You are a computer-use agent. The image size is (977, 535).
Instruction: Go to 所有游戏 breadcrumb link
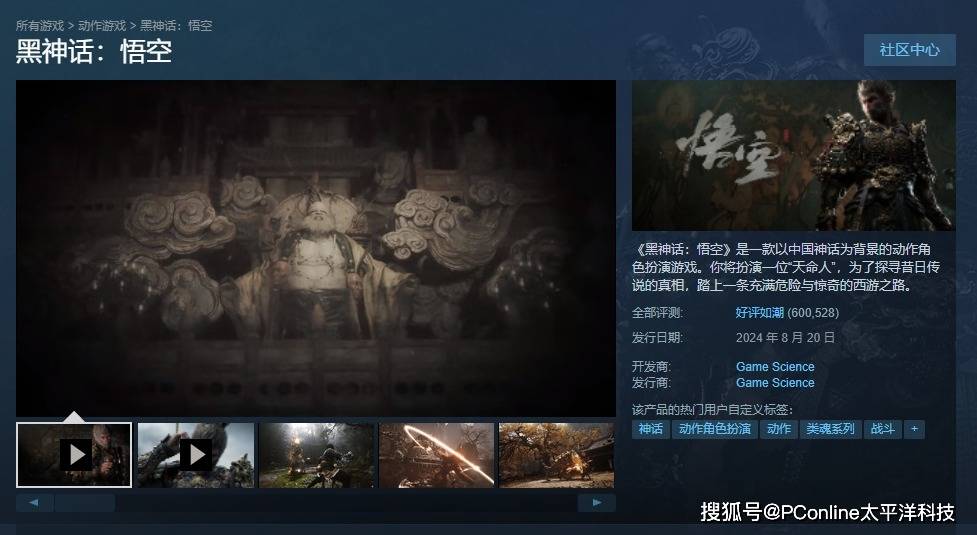[39, 26]
